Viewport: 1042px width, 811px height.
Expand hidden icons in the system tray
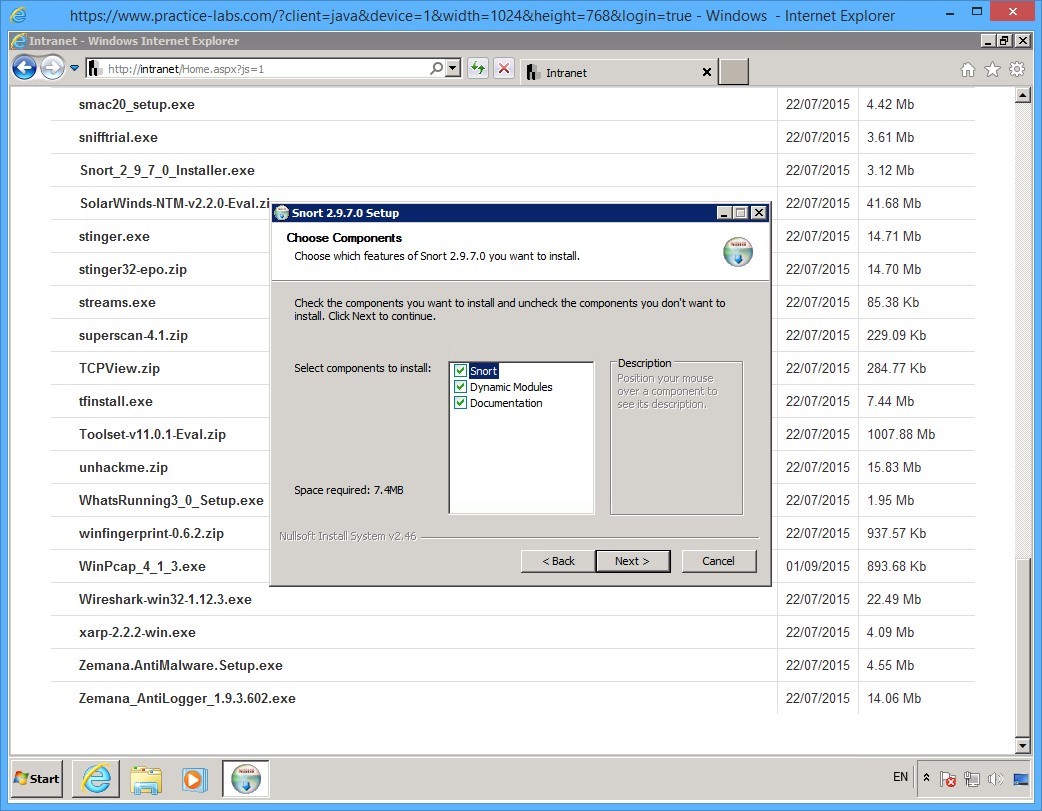coord(926,778)
